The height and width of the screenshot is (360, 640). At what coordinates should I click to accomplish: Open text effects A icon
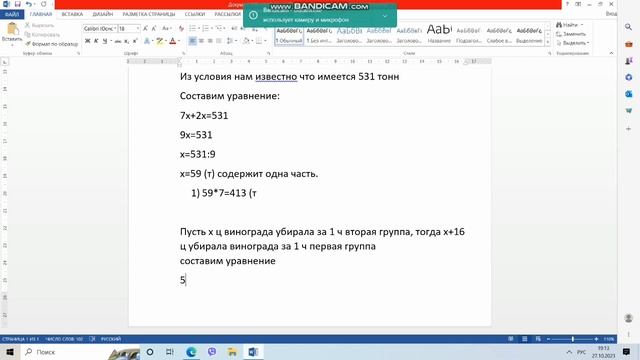147,41
